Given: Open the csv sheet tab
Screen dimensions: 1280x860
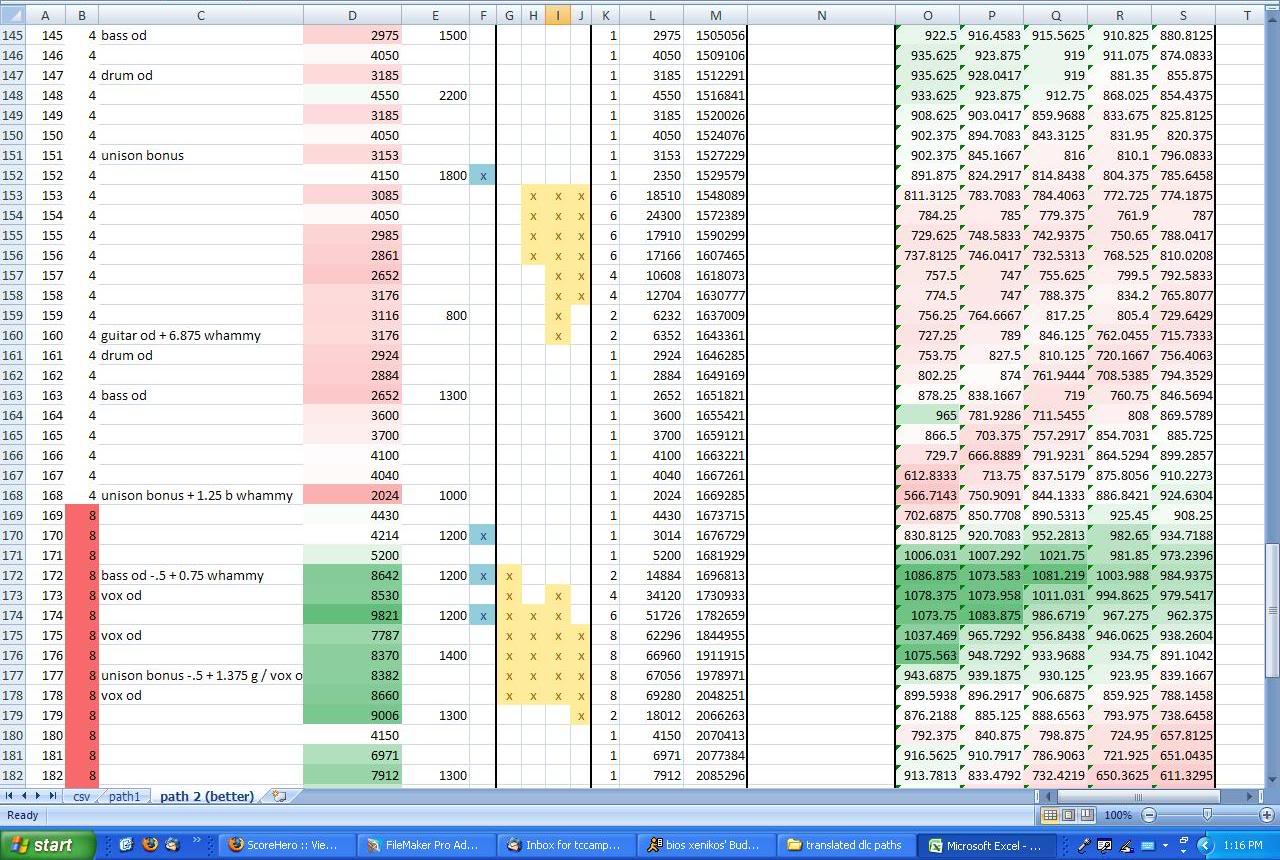Looking at the screenshot, I should pos(81,797).
